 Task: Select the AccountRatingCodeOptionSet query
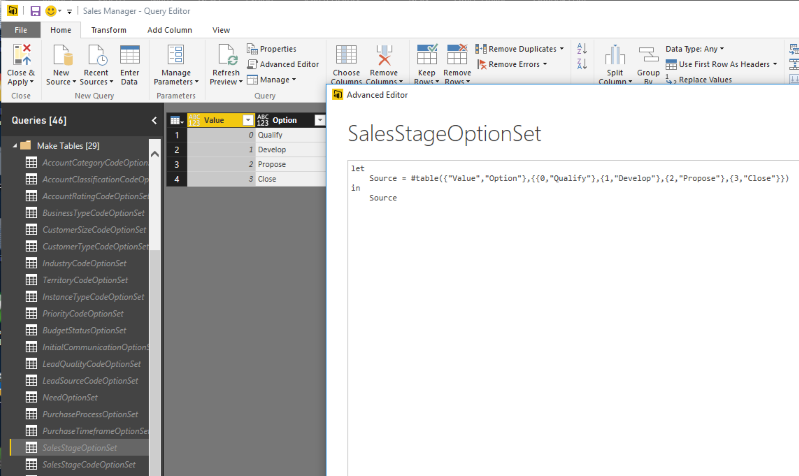pos(87,196)
